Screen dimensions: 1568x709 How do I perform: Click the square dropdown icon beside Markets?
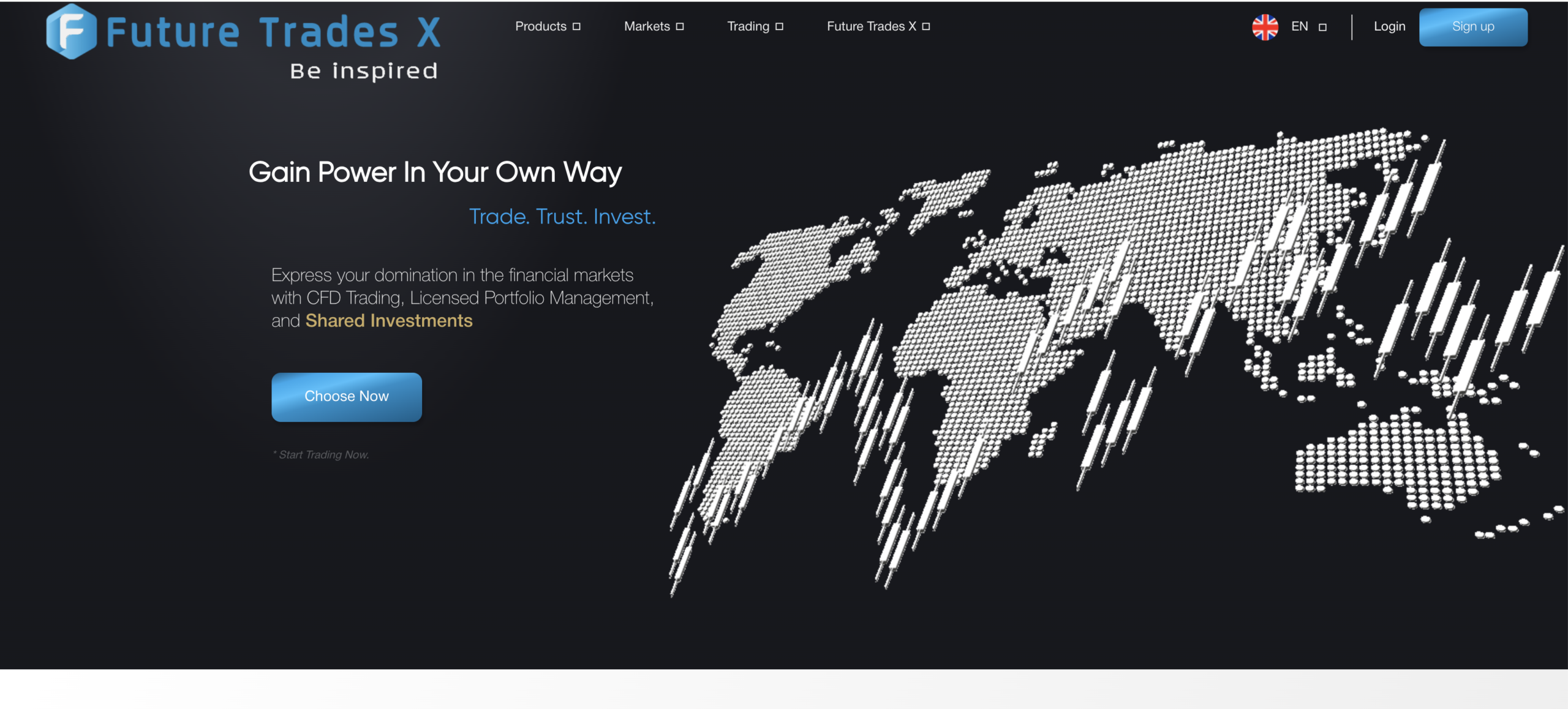[x=680, y=26]
